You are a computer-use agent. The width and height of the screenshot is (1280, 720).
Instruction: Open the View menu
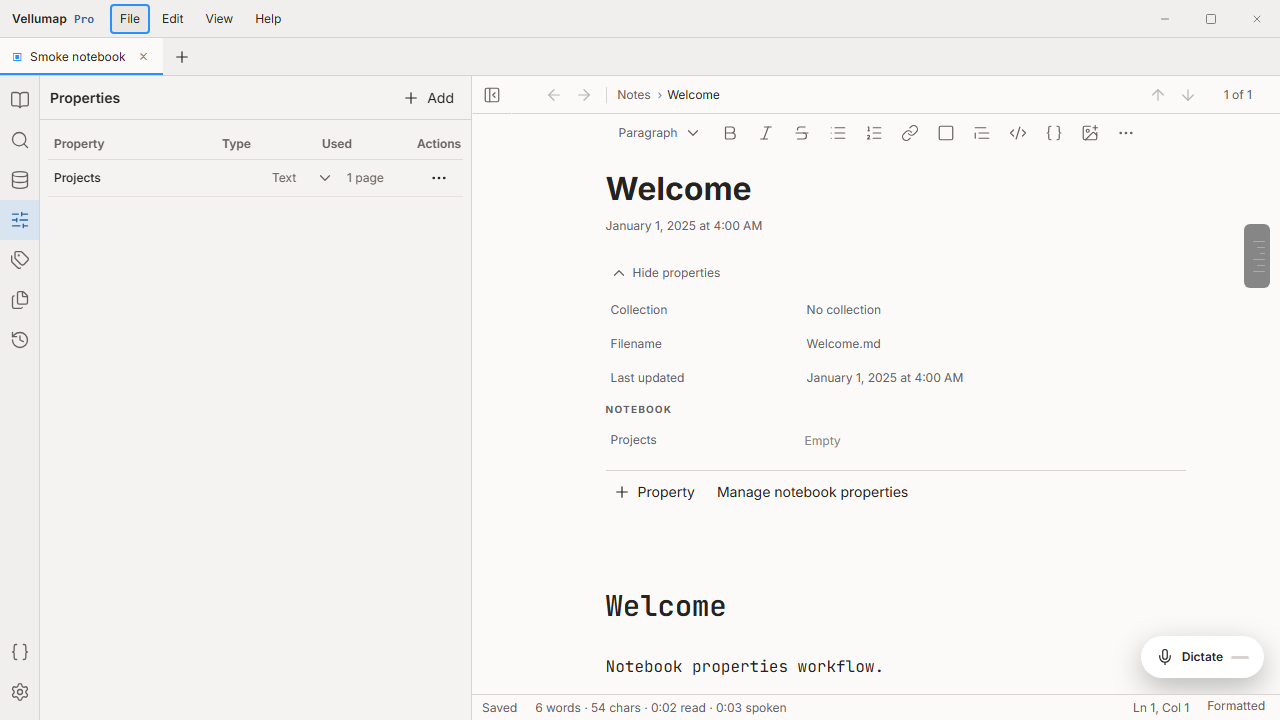pyautogui.click(x=219, y=19)
